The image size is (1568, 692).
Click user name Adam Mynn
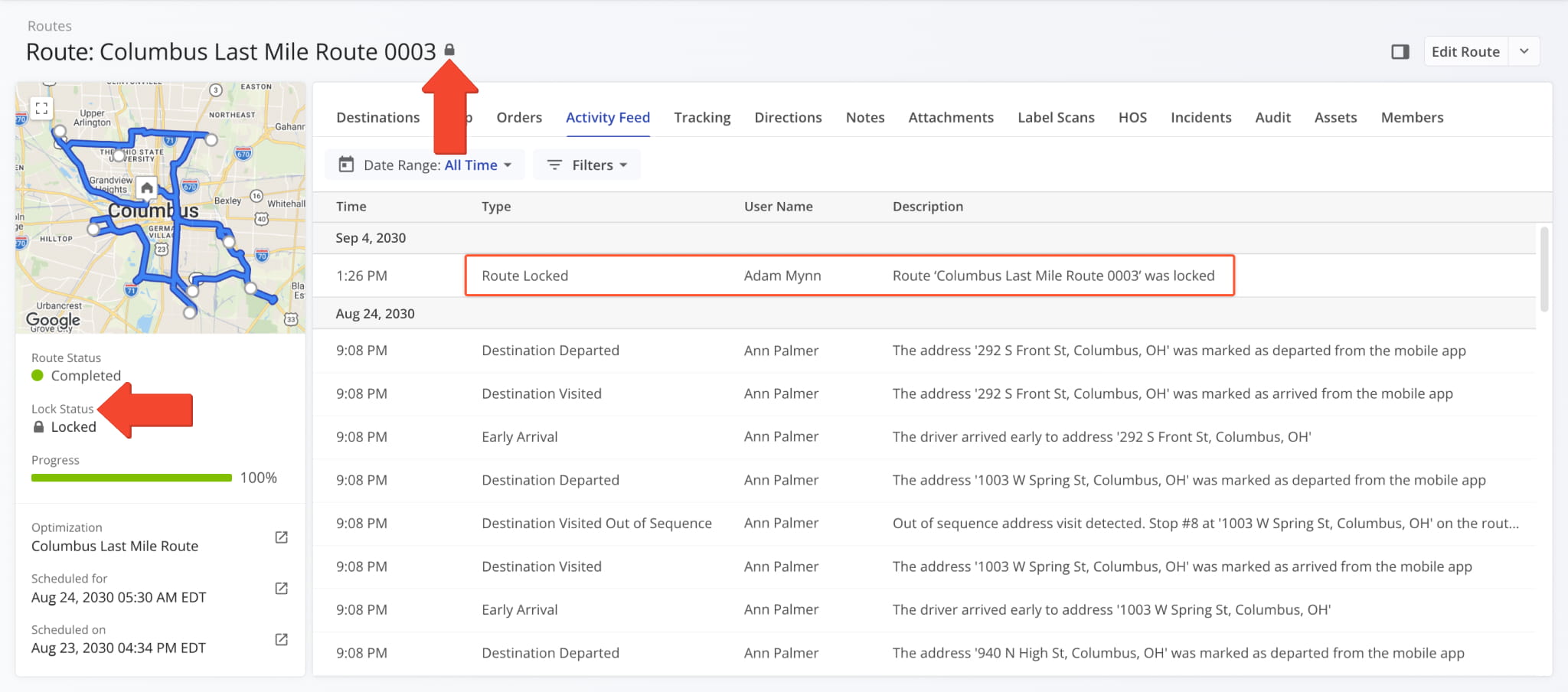782,276
